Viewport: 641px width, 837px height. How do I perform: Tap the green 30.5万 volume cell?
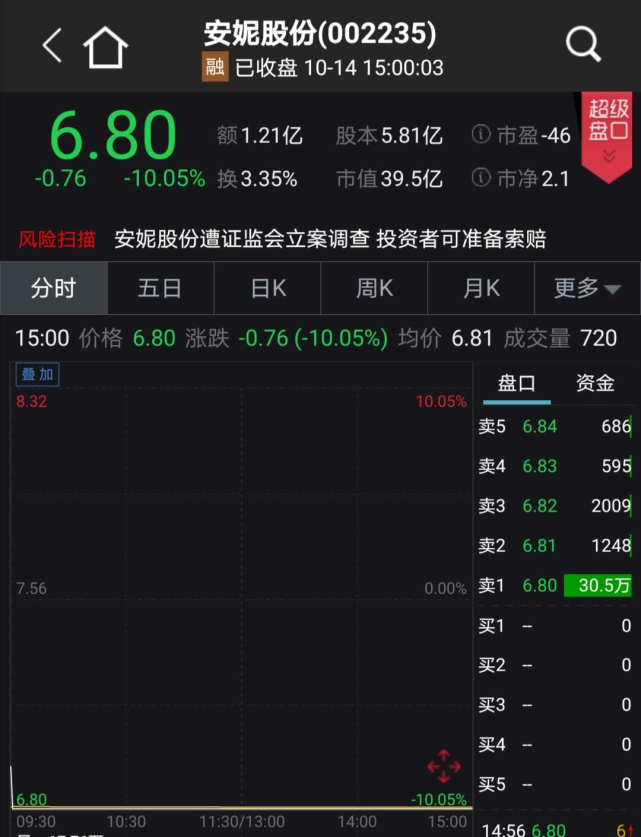pyautogui.click(x=598, y=586)
